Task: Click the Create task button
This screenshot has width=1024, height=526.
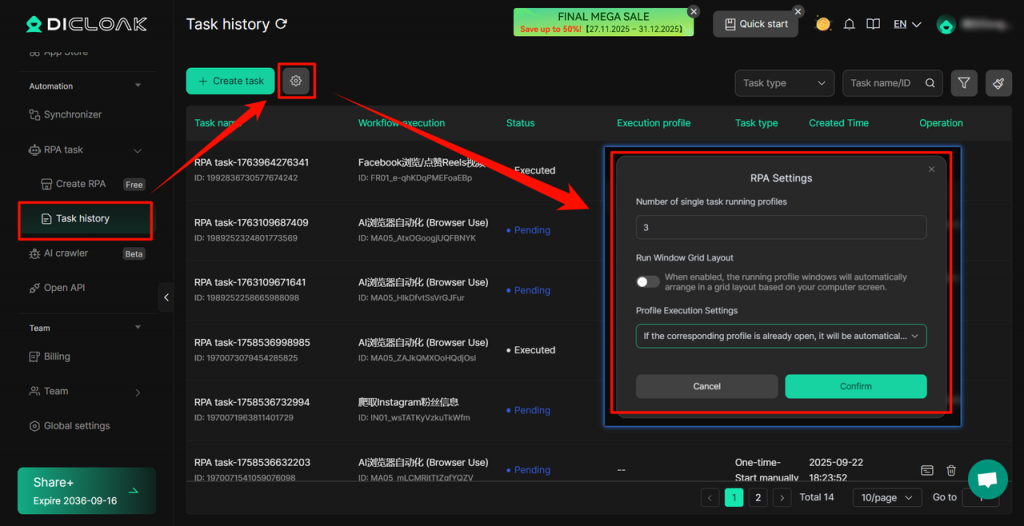Action: 230,81
